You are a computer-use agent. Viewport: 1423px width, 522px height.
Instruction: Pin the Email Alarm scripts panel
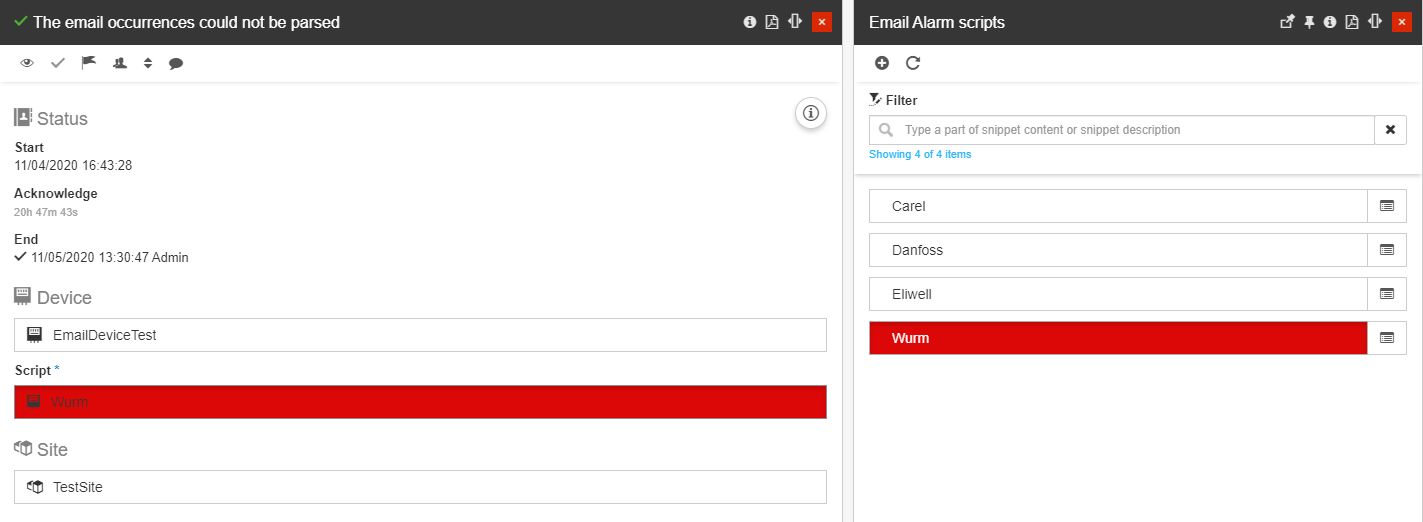[1309, 22]
